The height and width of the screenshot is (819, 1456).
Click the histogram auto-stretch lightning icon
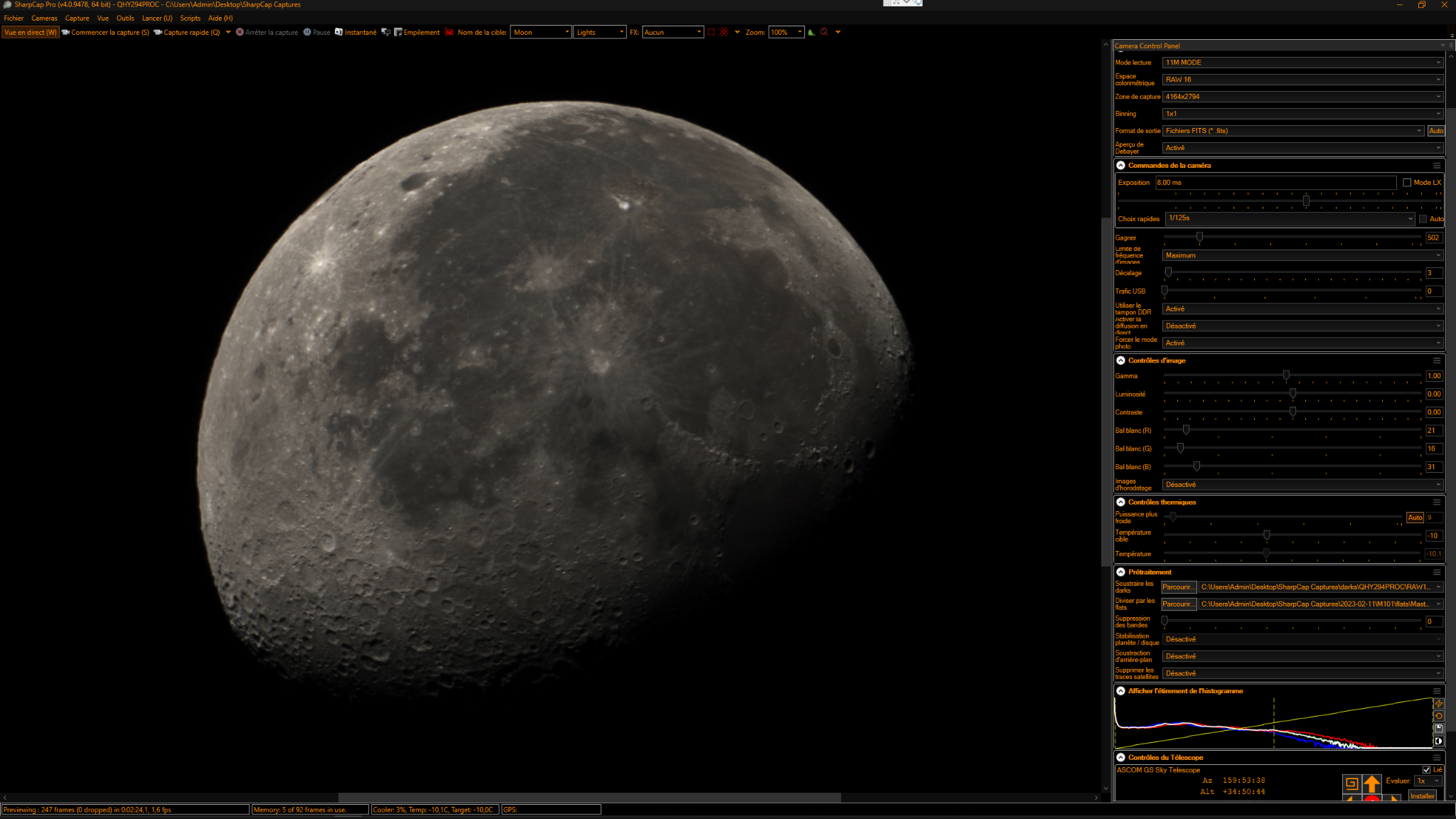tap(1438, 703)
